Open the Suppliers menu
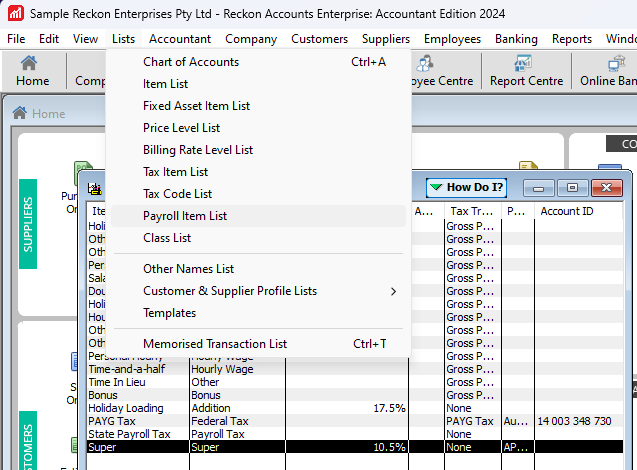 [386, 39]
